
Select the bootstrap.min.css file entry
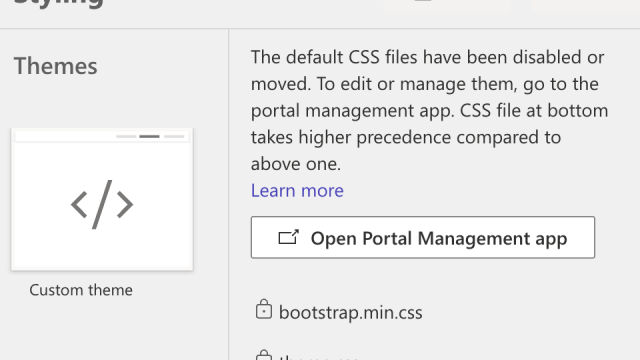click(x=351, y=313)
